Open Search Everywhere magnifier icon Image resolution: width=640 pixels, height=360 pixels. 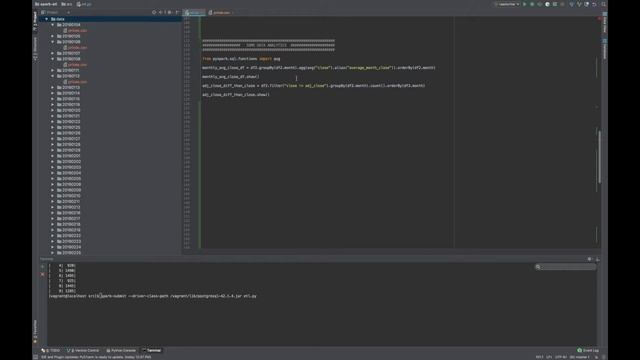603,4
